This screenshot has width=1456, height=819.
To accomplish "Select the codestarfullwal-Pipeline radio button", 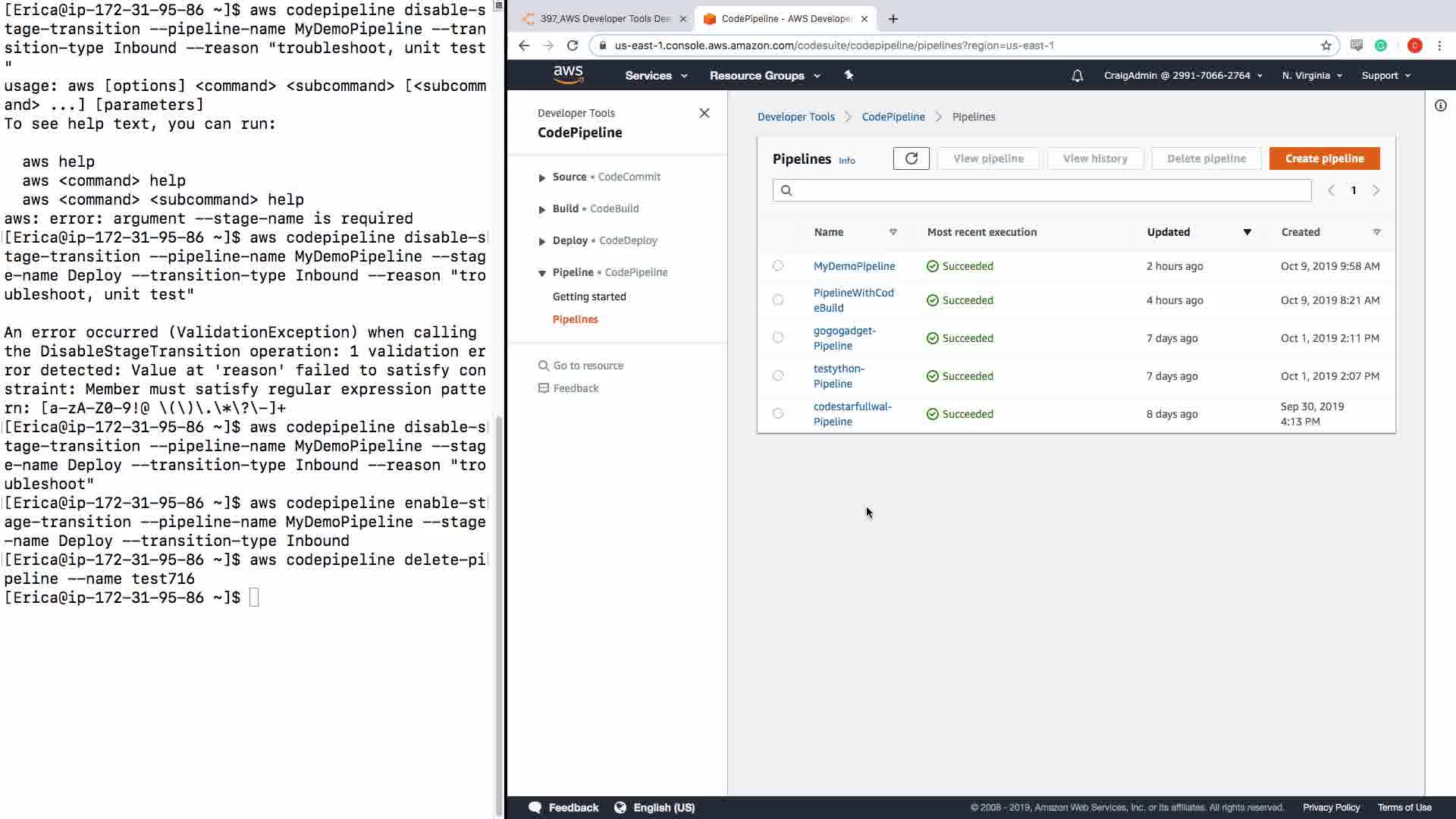I will 777,413.
